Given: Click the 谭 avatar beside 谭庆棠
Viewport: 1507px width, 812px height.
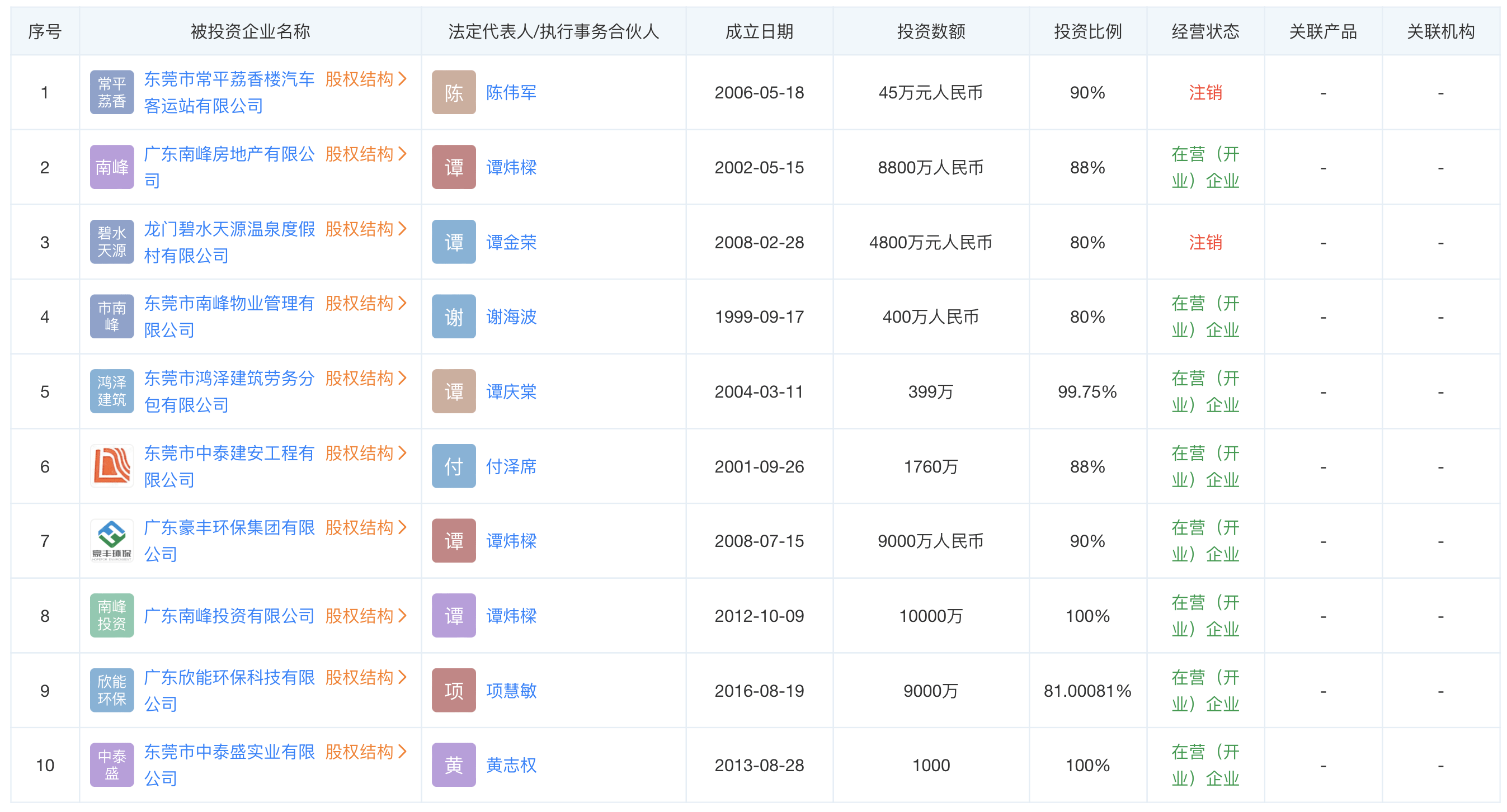Looking at the screenshot, I should click(x=454, y=391).
